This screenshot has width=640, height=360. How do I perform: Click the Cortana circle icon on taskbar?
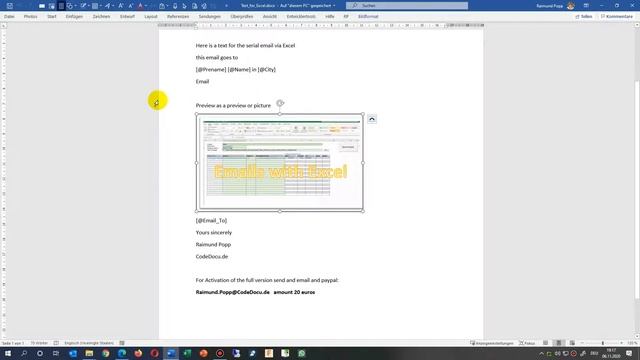pos(40,353)
